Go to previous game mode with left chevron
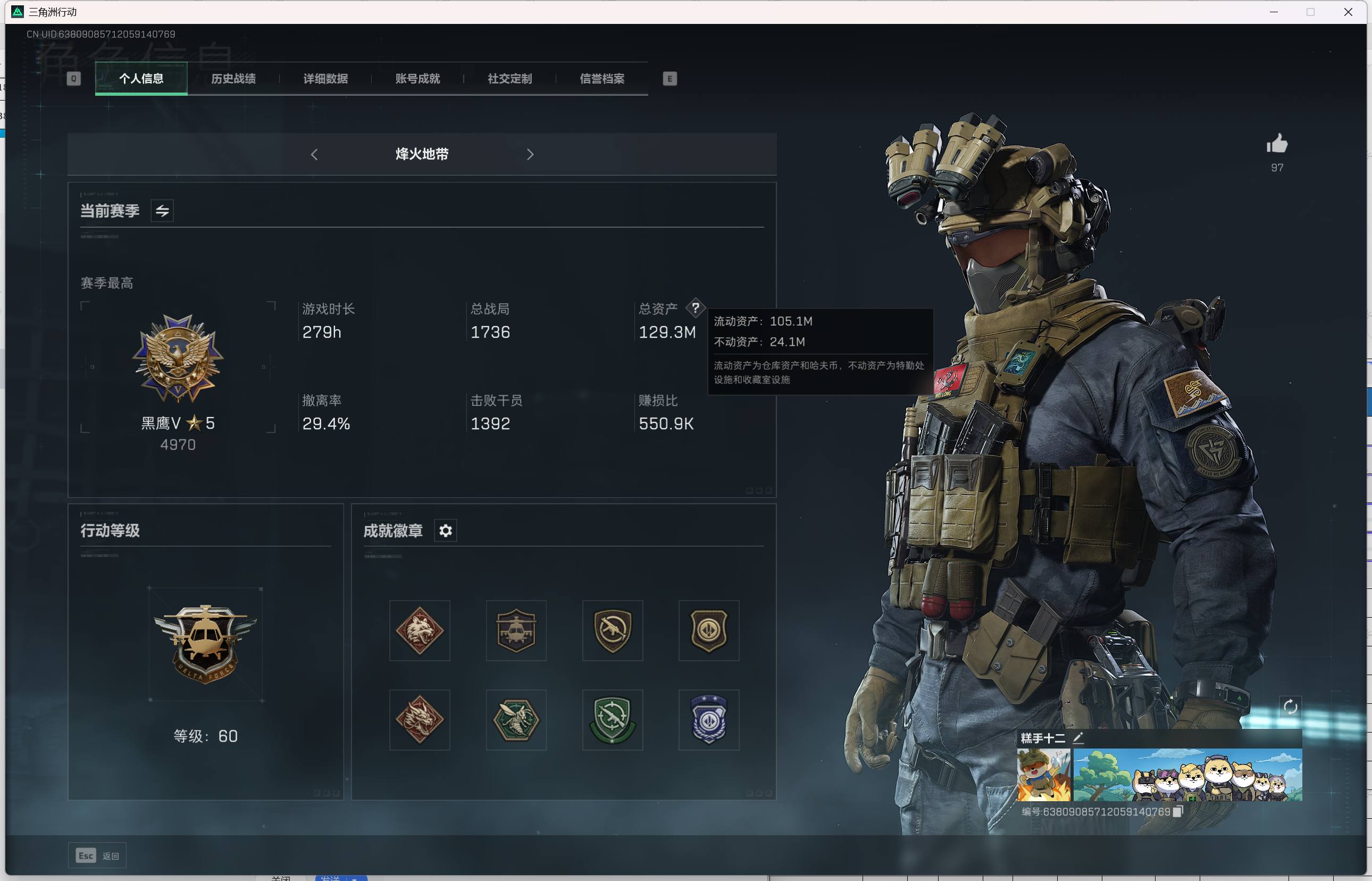 point(314,154)
